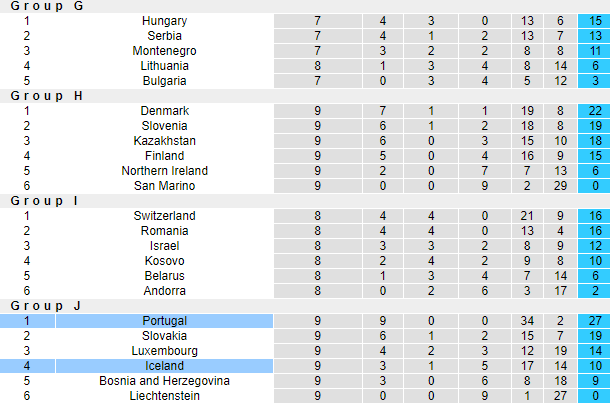This screenshot has width=610, height=403.
Task: Open the San Marino team link
Action: coord(164,186)
